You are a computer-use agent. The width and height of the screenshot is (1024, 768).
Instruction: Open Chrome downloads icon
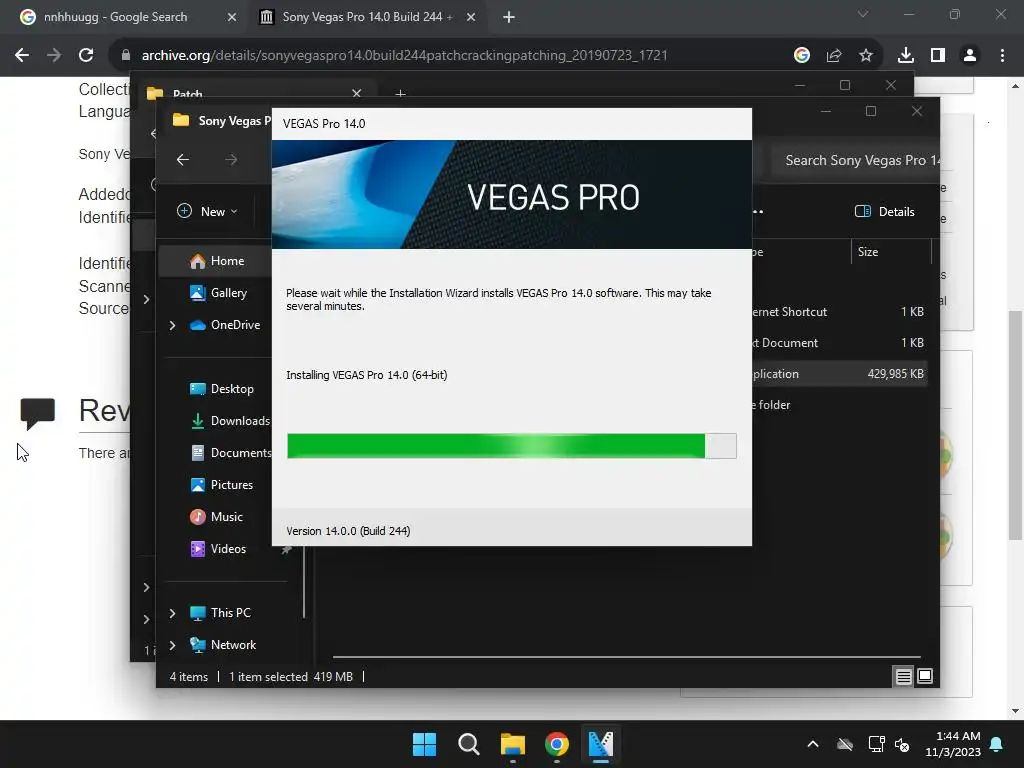pyautogui.click(x=906, y=56)
